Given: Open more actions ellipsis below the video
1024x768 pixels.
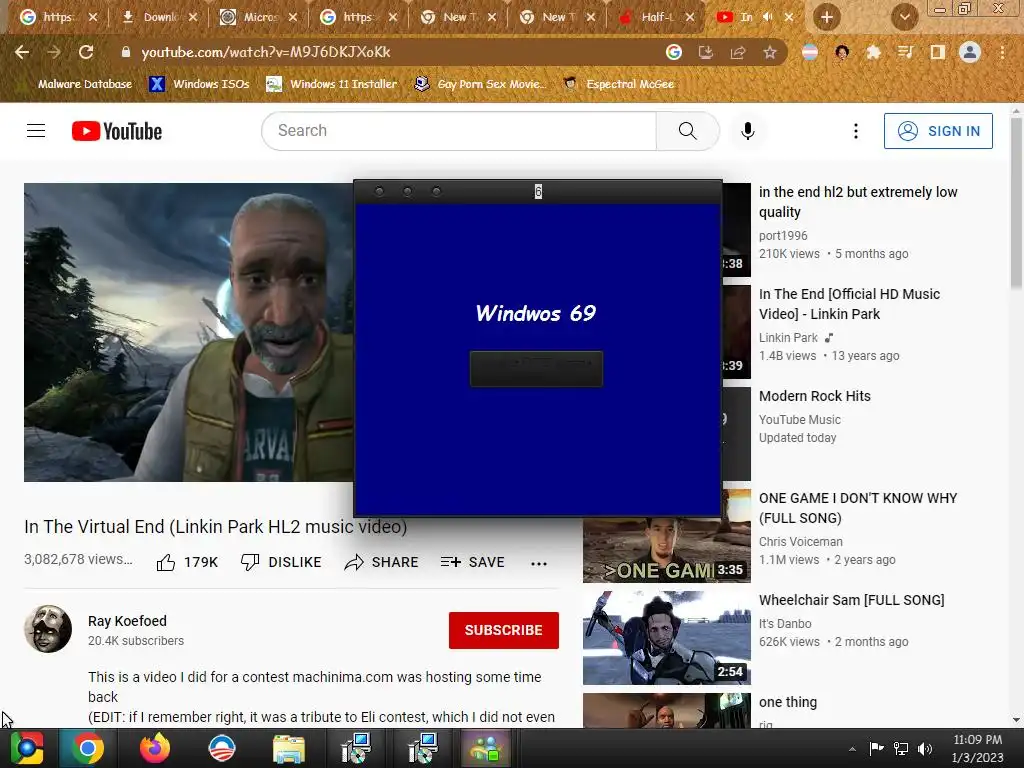Looking at the screenshot, I should [539, 563].
